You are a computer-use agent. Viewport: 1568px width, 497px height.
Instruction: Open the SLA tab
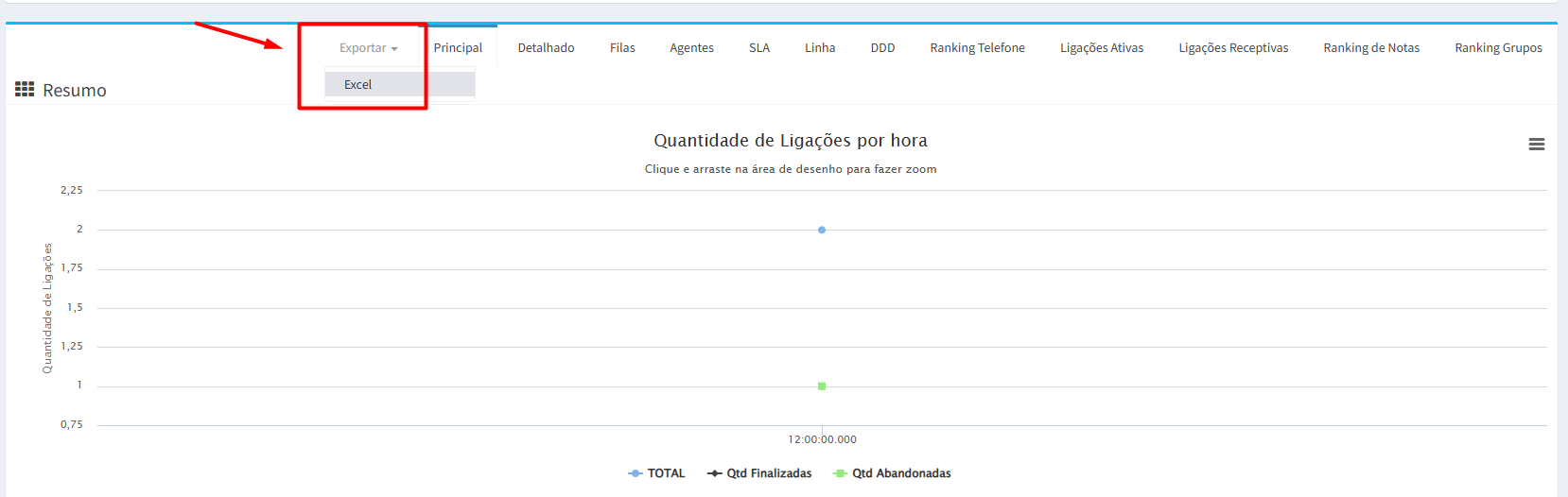pyautogui.click(x=759, y=48)
